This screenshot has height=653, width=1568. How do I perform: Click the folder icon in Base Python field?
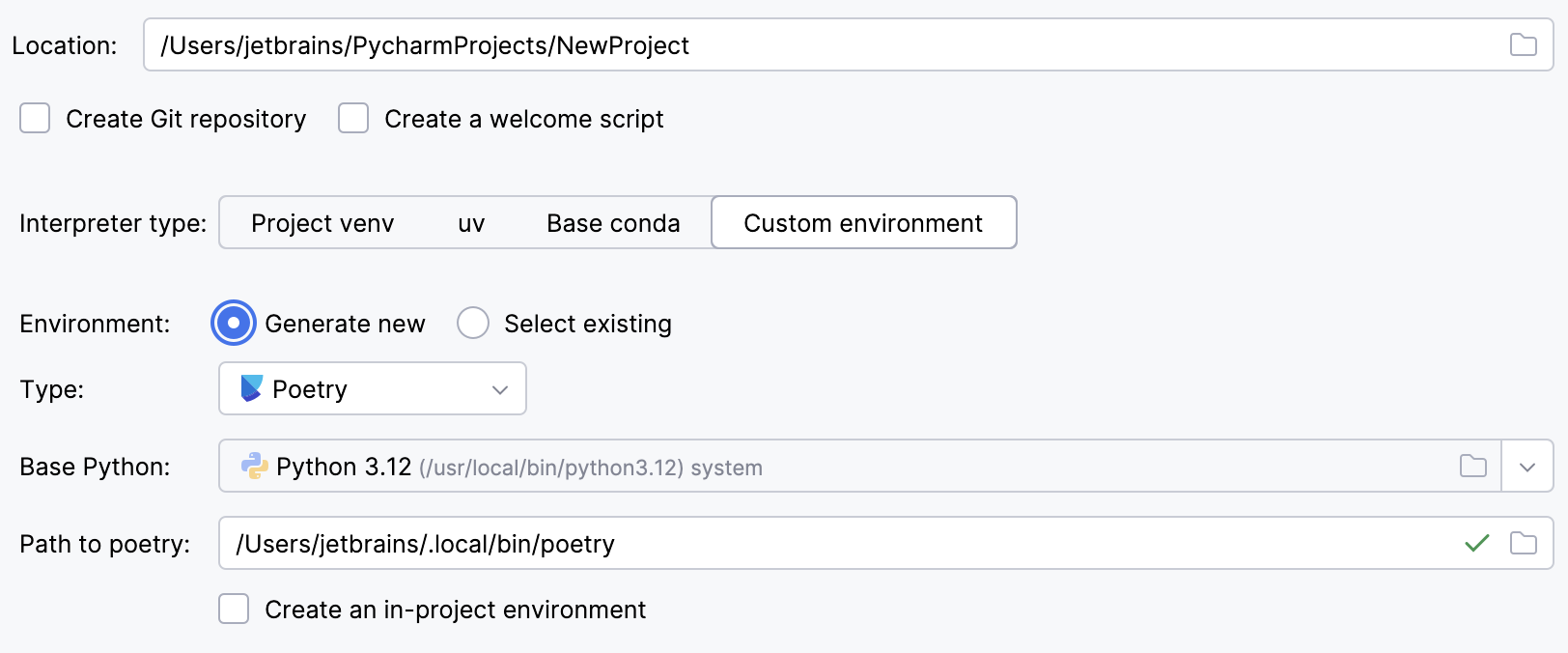[1472, 466]
